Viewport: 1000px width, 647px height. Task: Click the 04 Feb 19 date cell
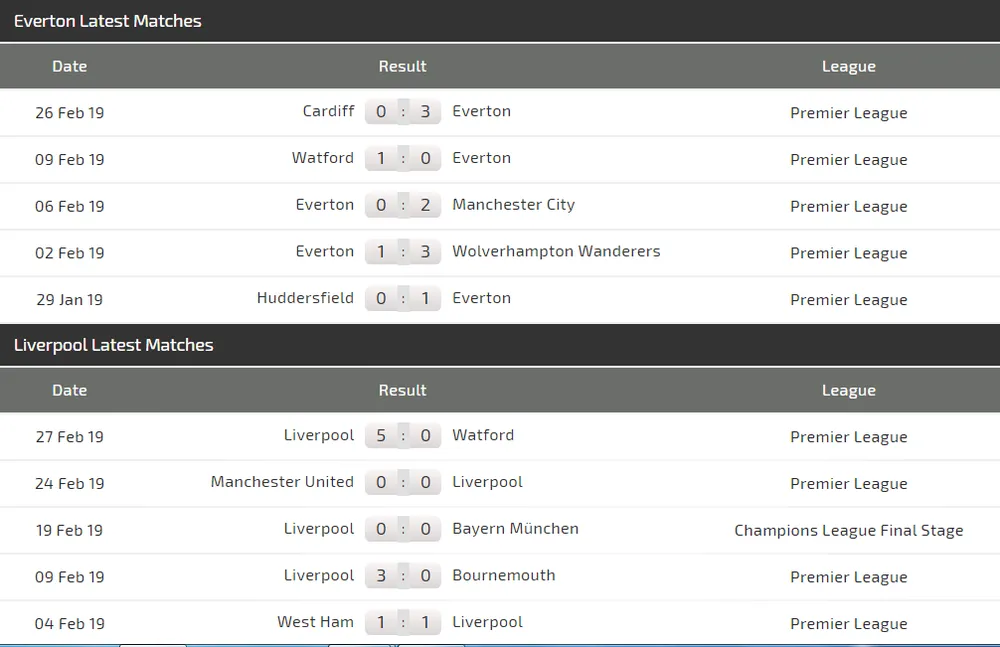(x=69, y=623)
